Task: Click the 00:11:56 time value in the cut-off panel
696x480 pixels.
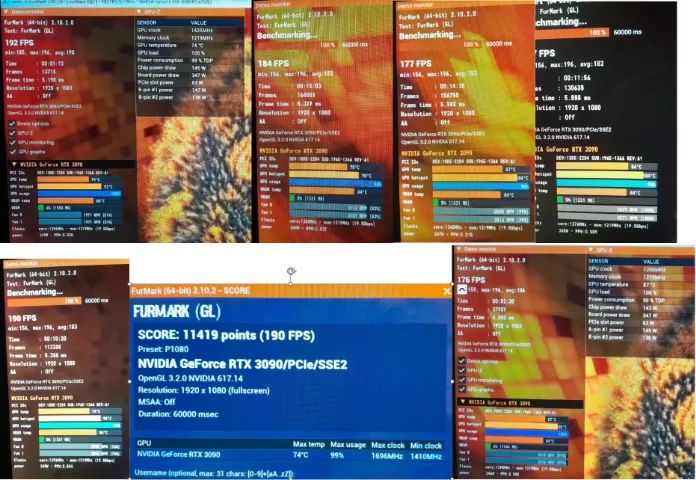Action: tap(577, 77)
